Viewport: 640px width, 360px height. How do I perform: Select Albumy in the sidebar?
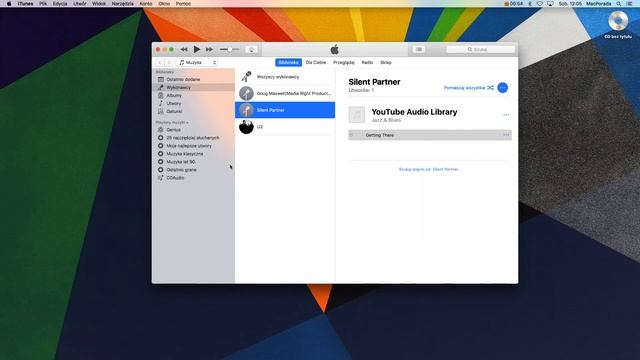193,96
